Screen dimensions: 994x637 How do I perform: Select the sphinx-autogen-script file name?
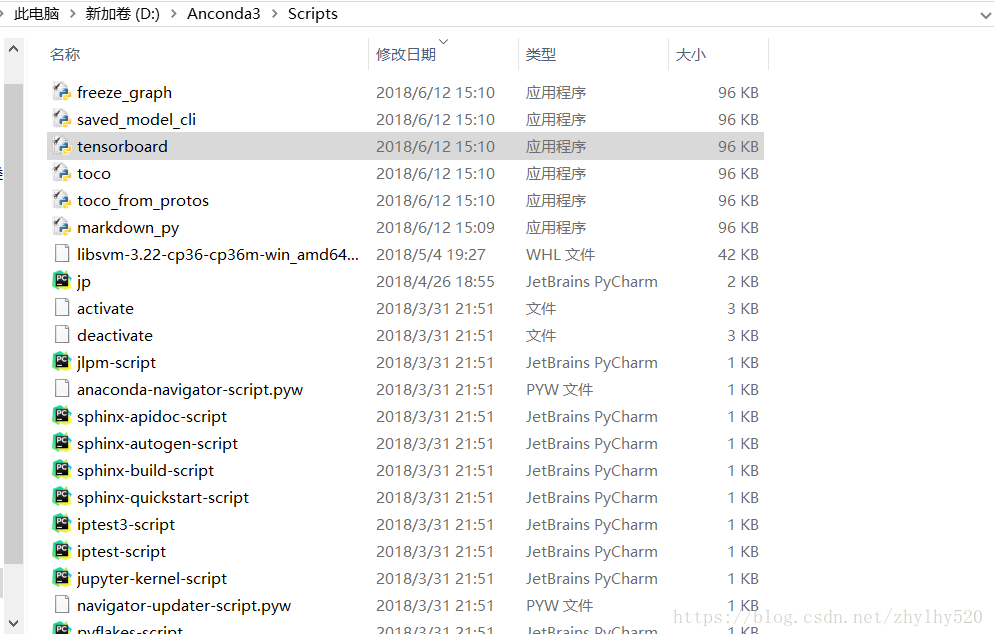157,444
